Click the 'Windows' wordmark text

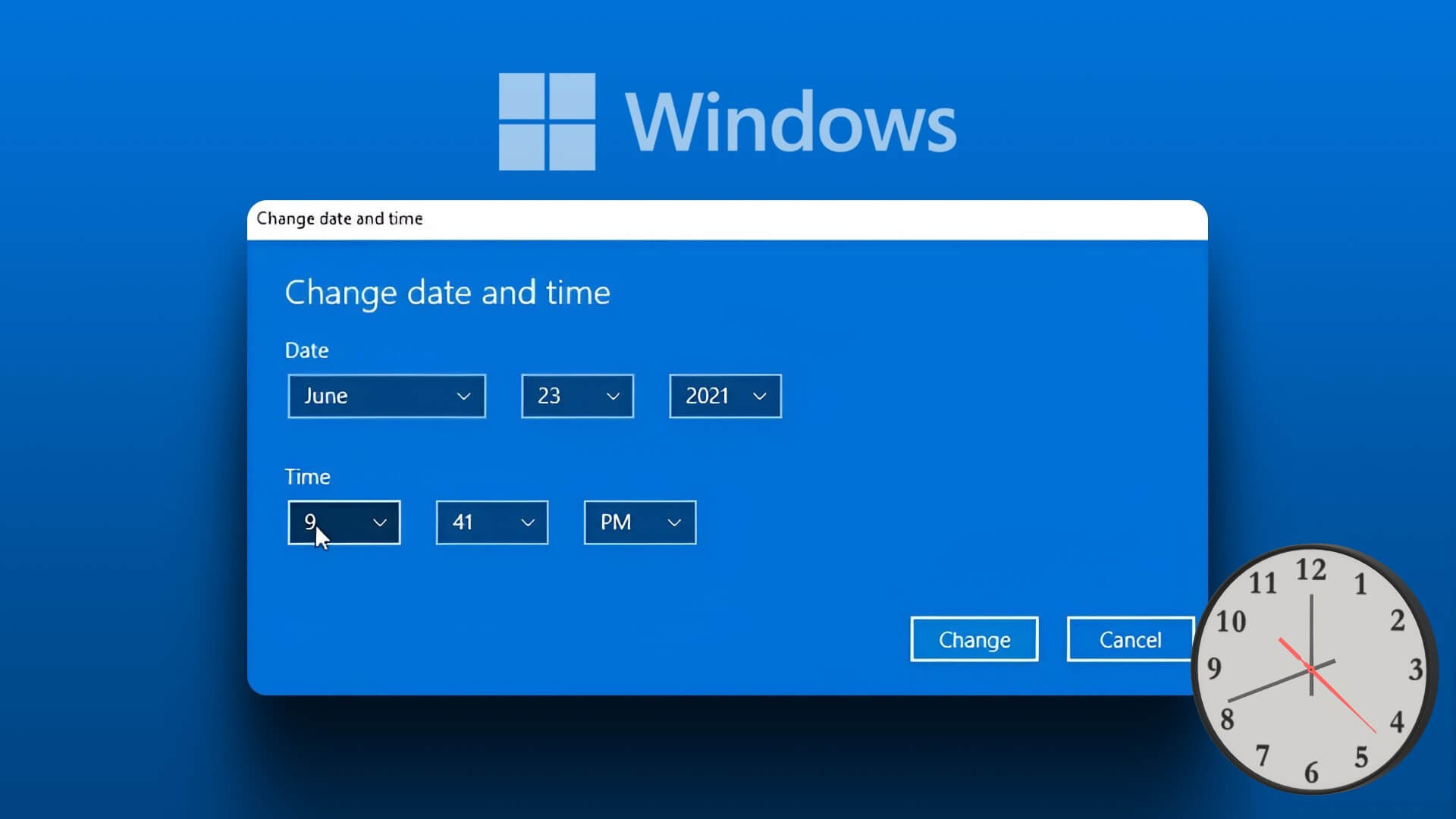pyautogui.click(x=791, y=121)
